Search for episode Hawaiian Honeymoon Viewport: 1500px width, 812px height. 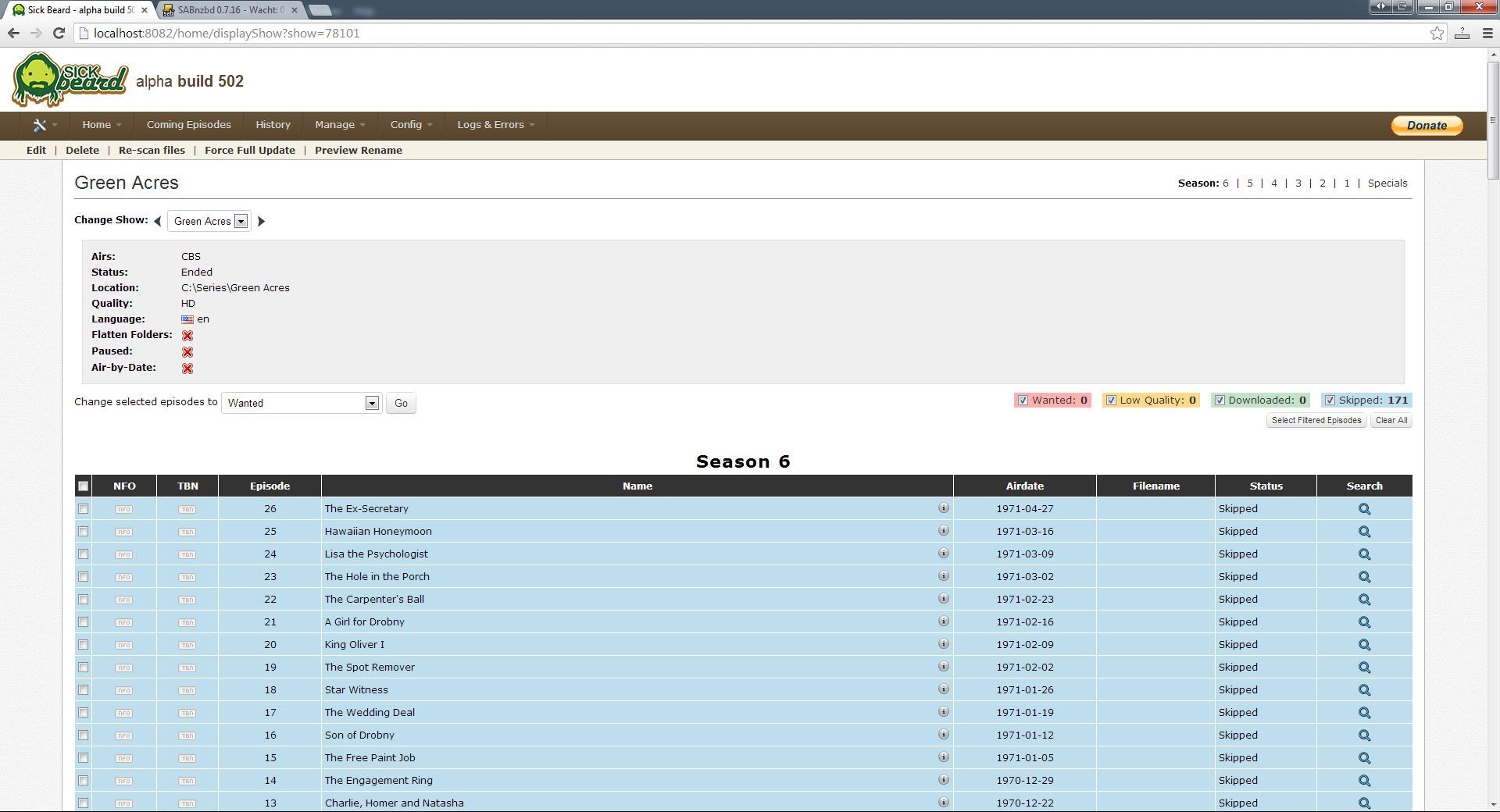point(1364,532)
